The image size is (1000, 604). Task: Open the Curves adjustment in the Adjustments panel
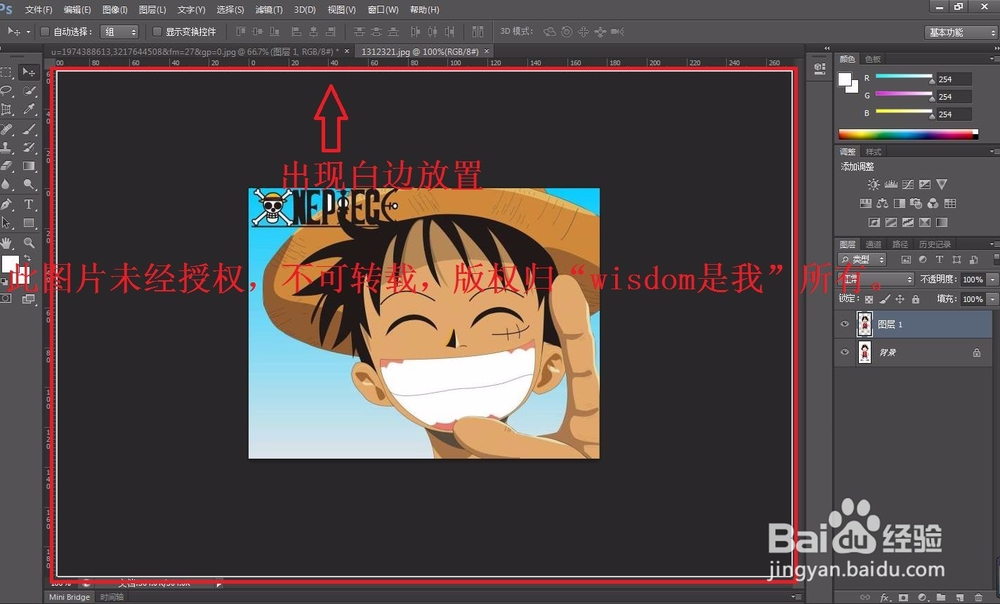tap(907, 183)
